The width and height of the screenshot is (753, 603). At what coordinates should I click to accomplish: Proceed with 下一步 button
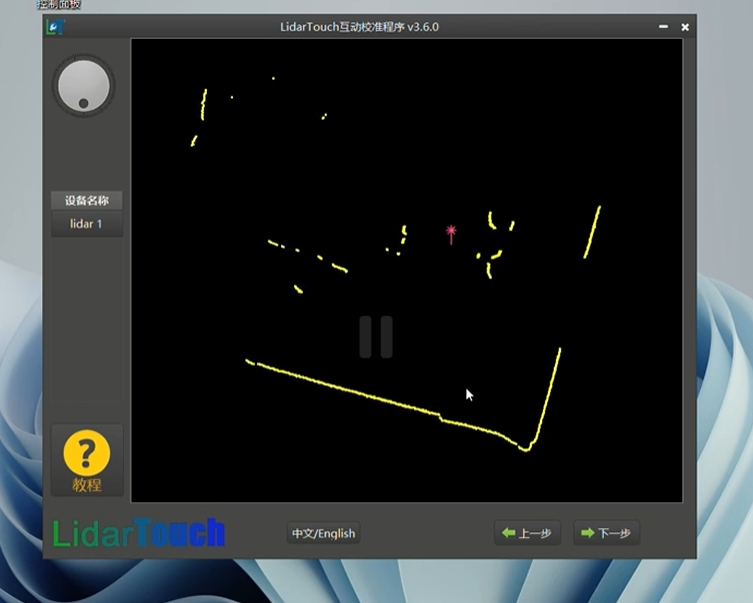(x=606, y=533)
